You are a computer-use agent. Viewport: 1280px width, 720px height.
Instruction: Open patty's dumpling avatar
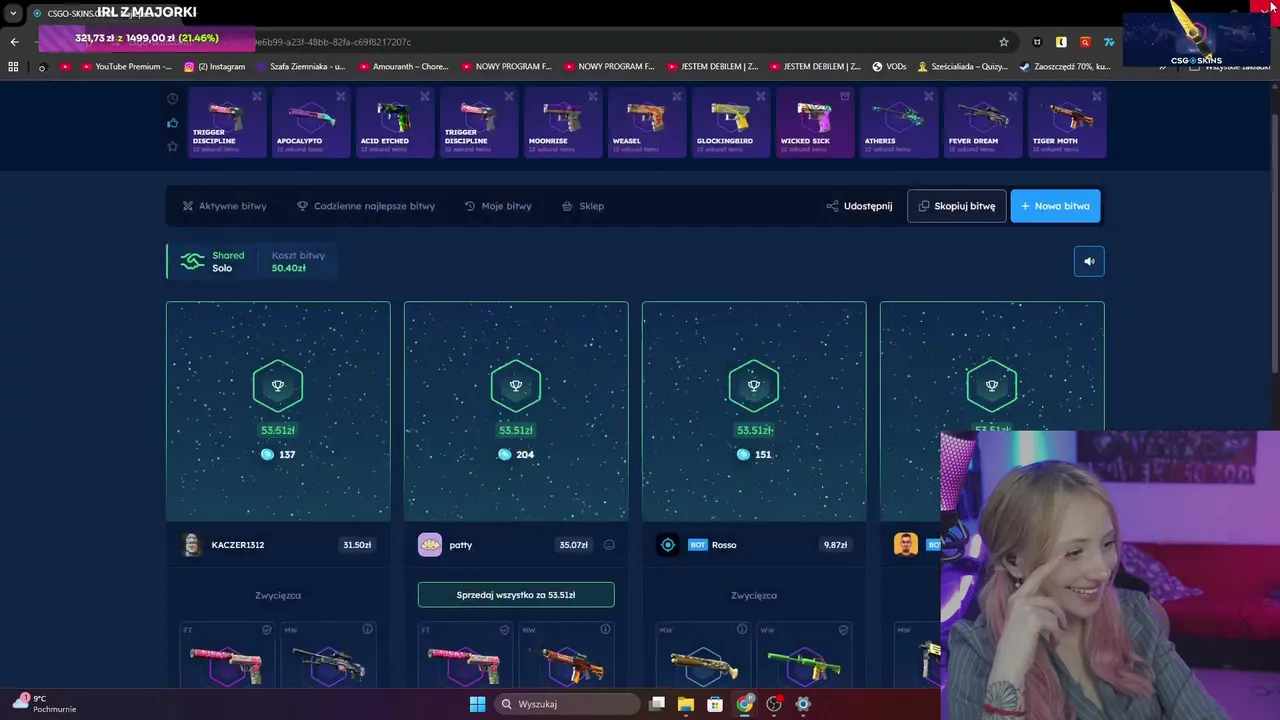[x=430, y=545]
